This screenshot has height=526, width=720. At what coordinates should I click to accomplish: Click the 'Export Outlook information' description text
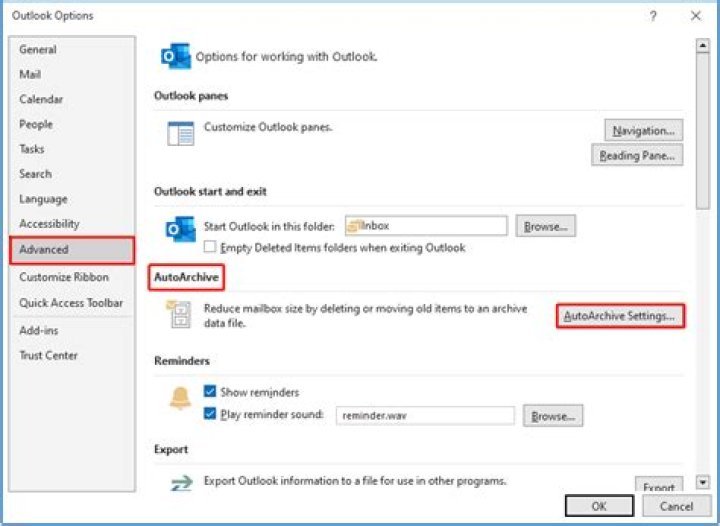[355, 481]
